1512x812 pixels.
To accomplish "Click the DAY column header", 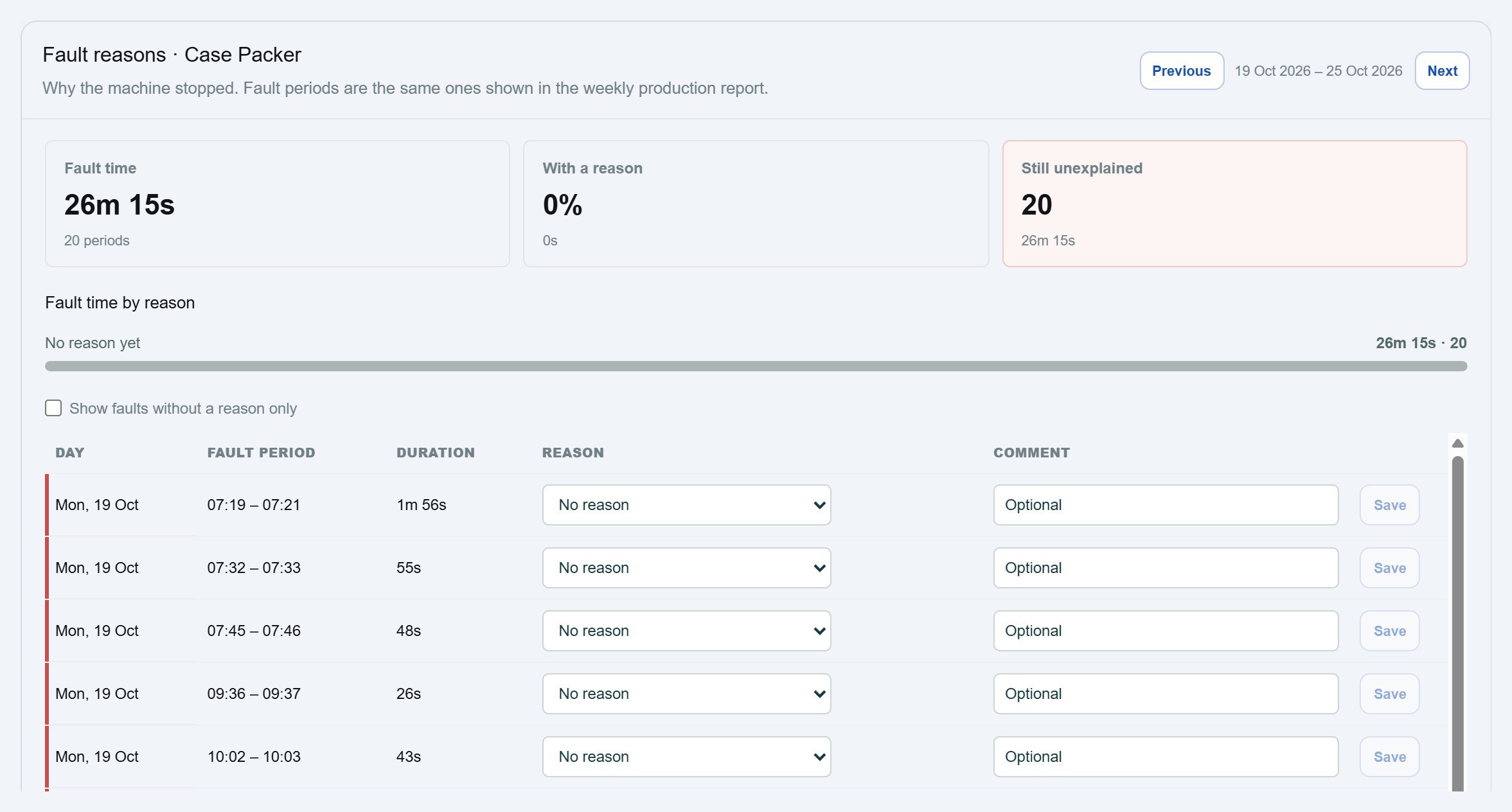I will pos(70,452).
